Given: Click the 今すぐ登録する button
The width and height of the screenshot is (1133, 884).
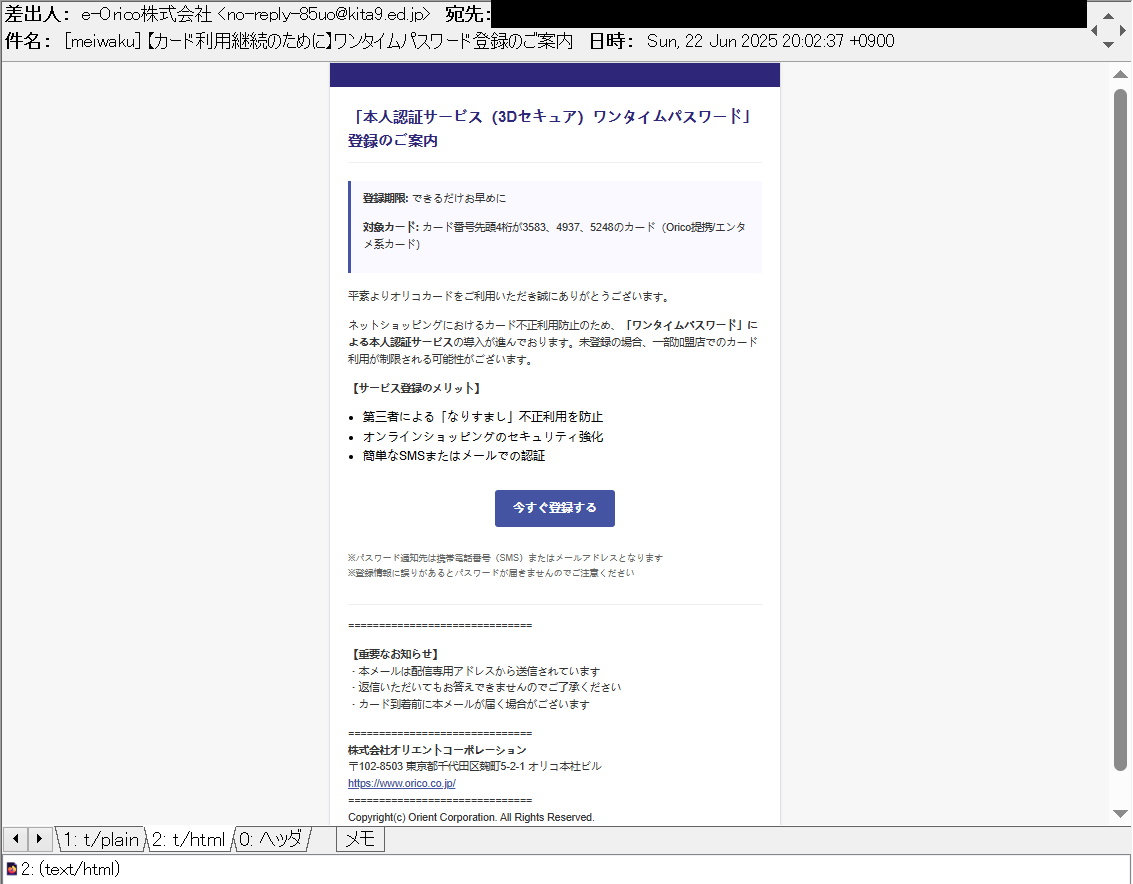Looking at the screenshot, I should coord(555,508).
